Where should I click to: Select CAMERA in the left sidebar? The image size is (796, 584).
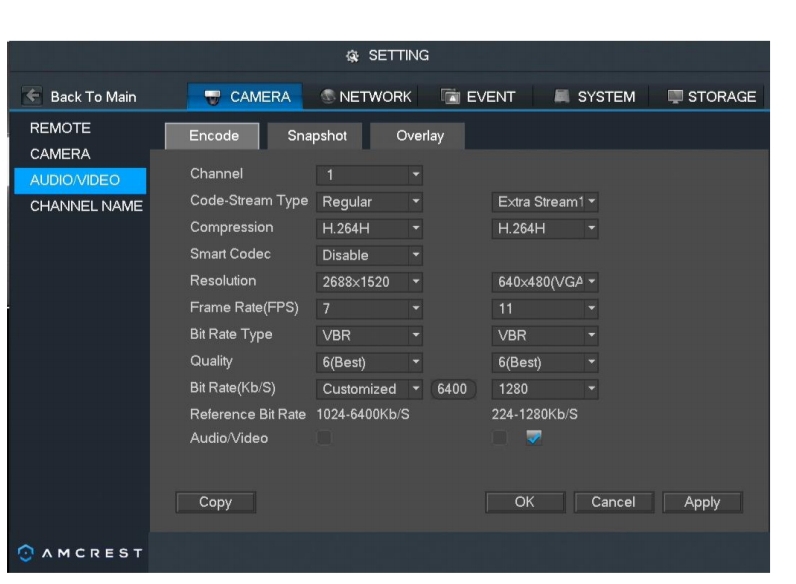point(60,154)
